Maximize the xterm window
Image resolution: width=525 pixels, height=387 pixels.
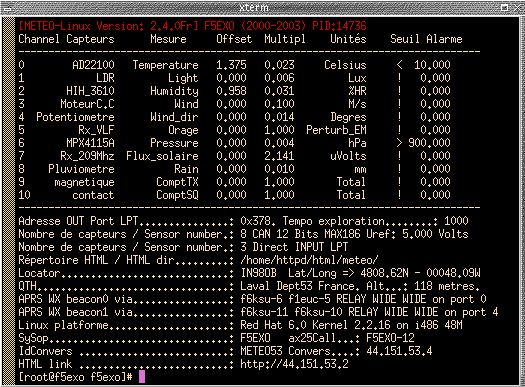pos(504,7)
